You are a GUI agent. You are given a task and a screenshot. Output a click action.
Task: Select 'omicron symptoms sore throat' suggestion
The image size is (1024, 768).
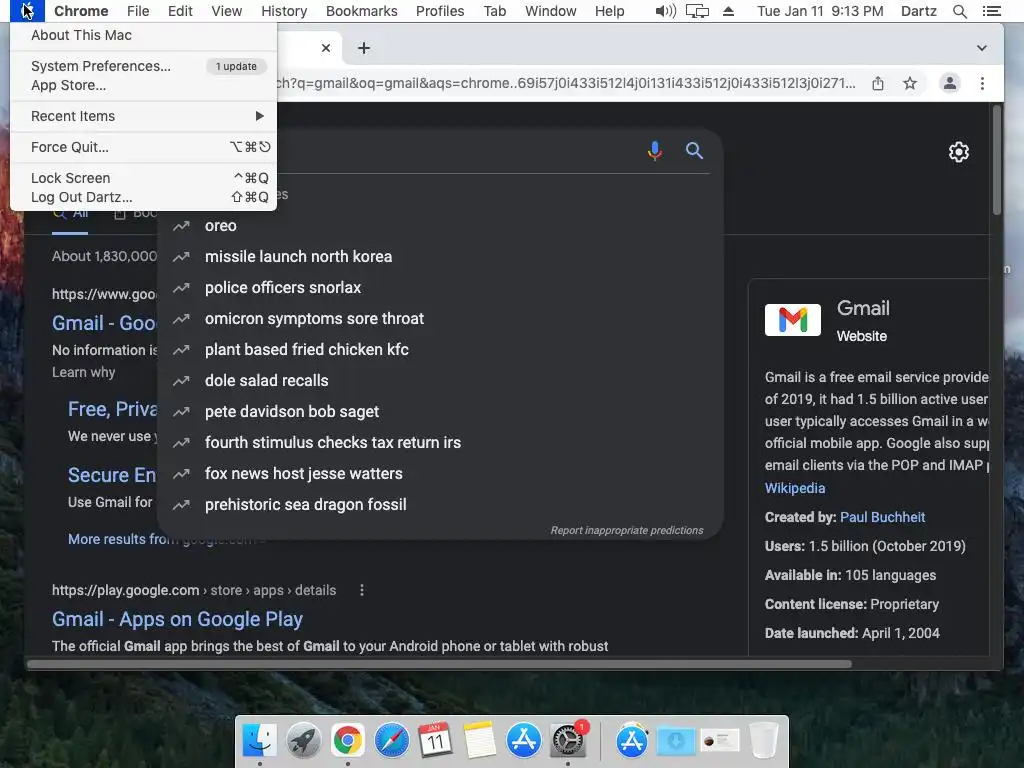tap(440, 319)
